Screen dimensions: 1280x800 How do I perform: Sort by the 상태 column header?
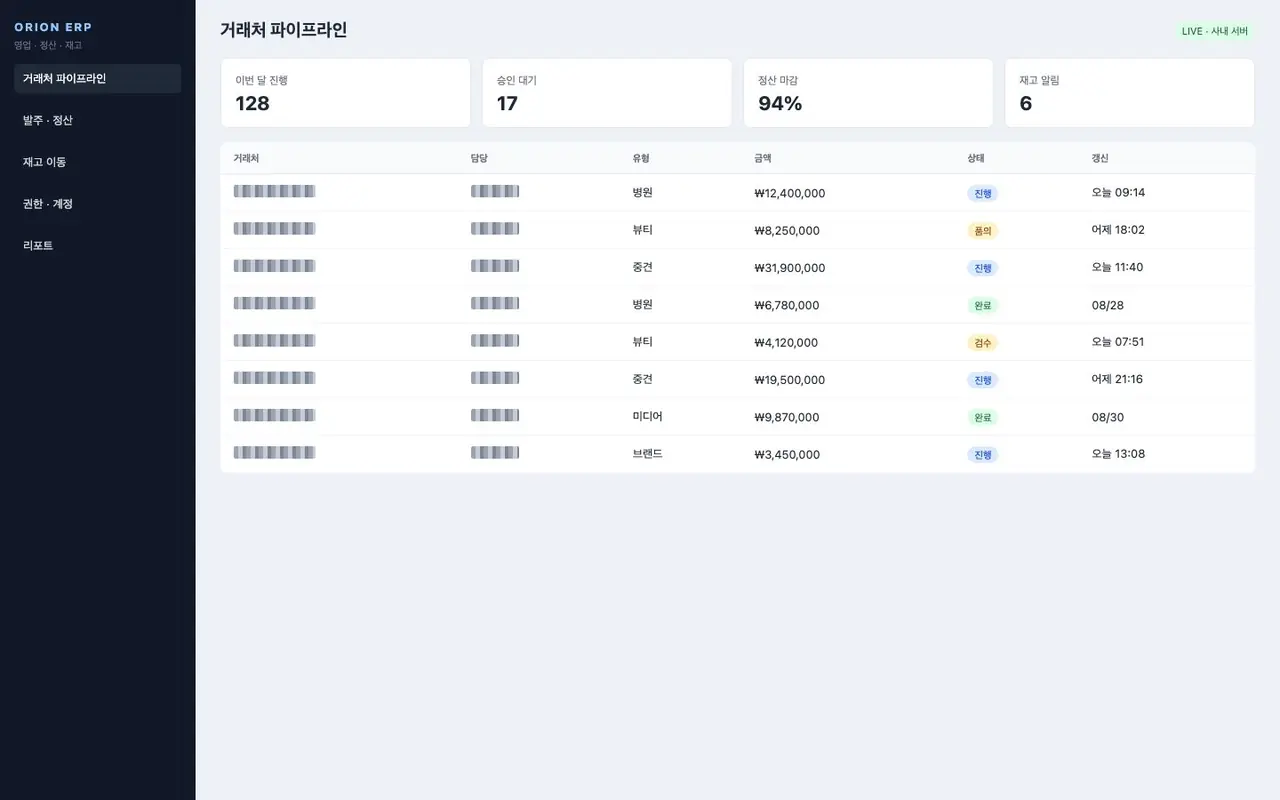(x=976, y=158)
